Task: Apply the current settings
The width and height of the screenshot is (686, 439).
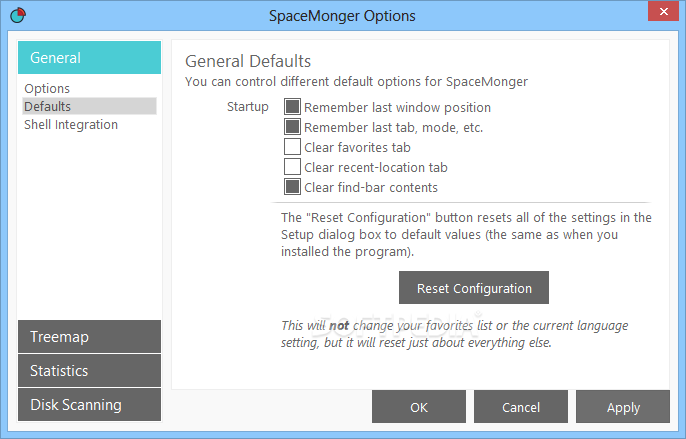Action: [x=623, y=407]
